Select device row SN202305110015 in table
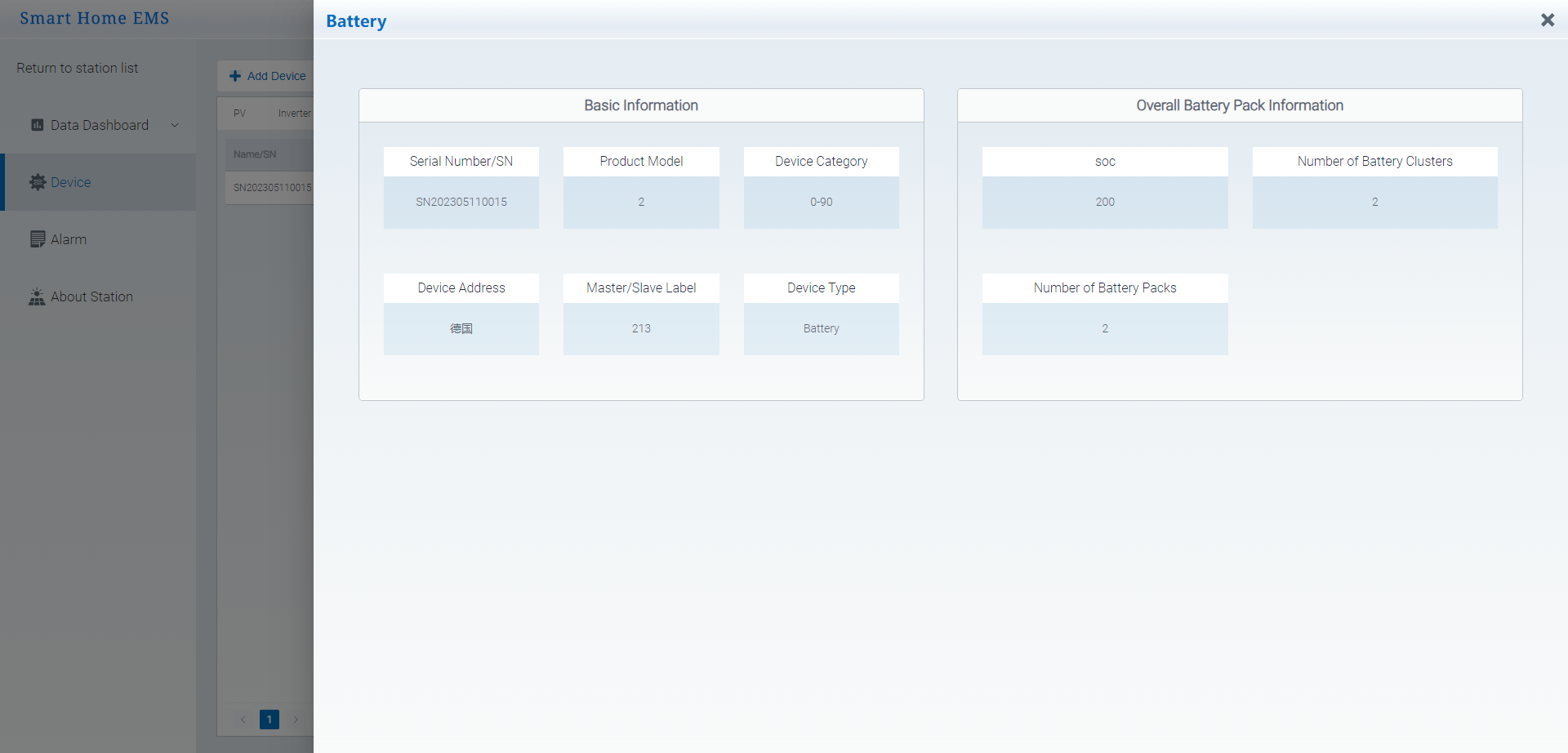 (272, 188)
